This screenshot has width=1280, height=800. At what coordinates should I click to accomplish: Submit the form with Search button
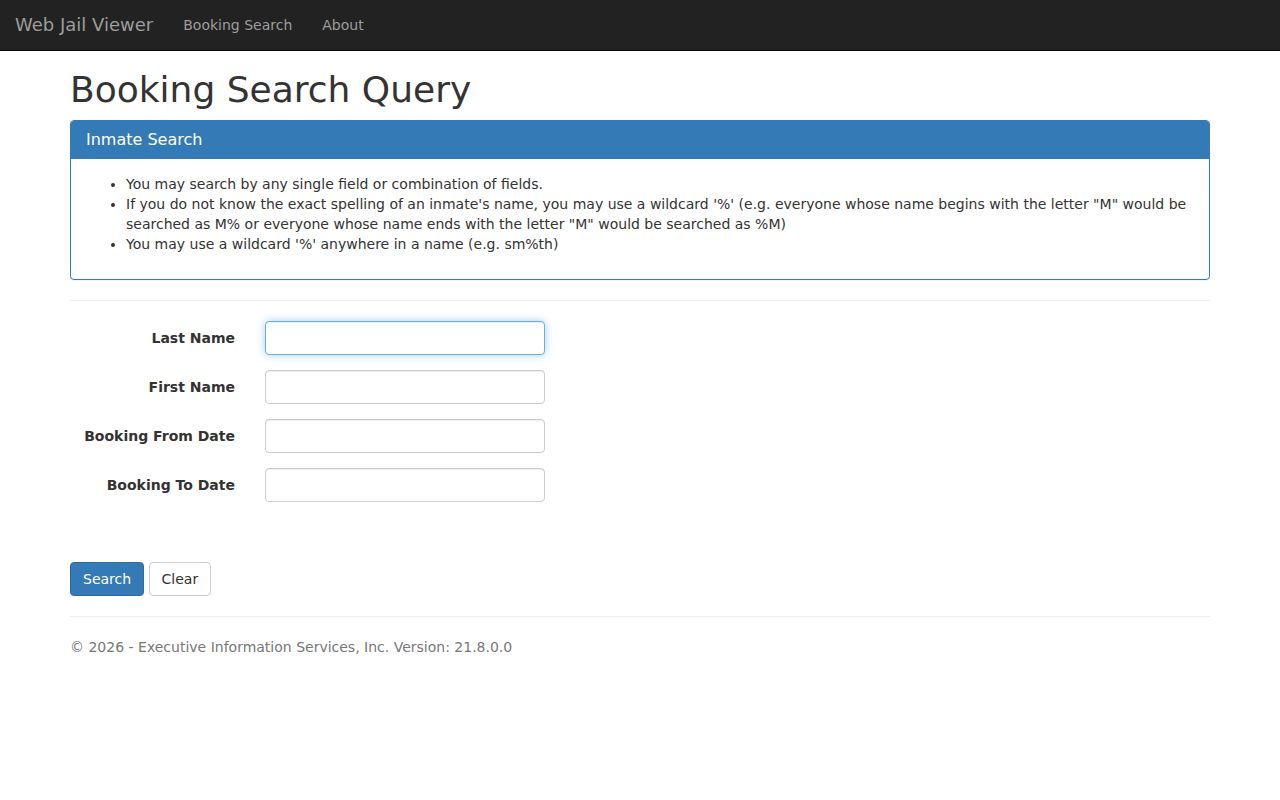tap(107, 579)
